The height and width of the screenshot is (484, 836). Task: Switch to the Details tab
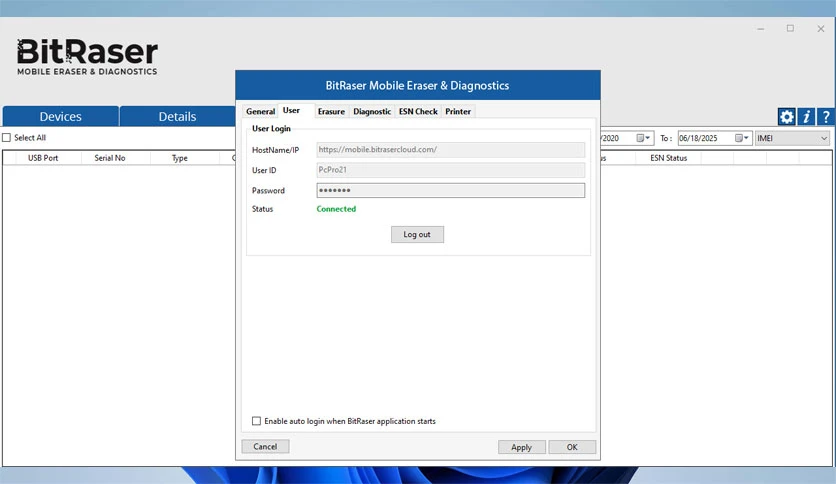pos(178,116)
